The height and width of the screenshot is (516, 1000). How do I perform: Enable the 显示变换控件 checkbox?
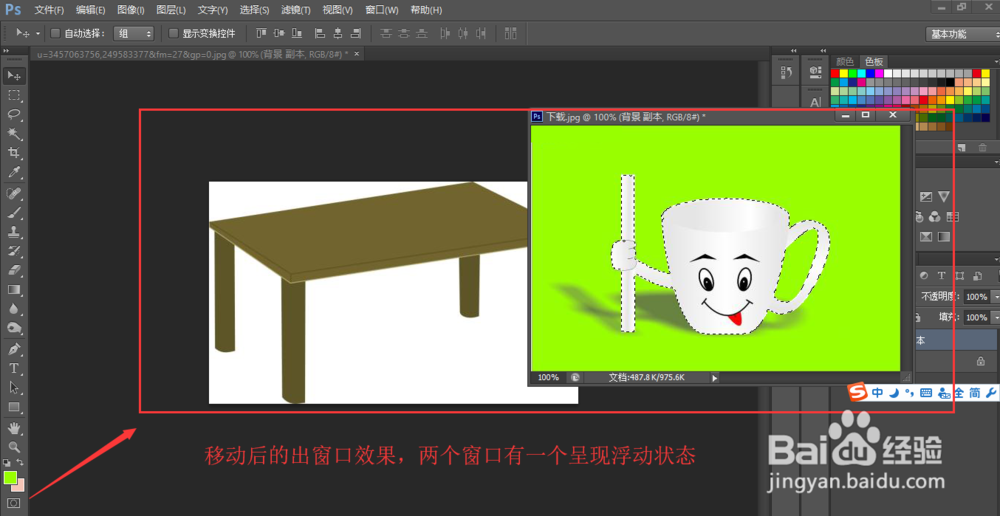pos(173,33)
